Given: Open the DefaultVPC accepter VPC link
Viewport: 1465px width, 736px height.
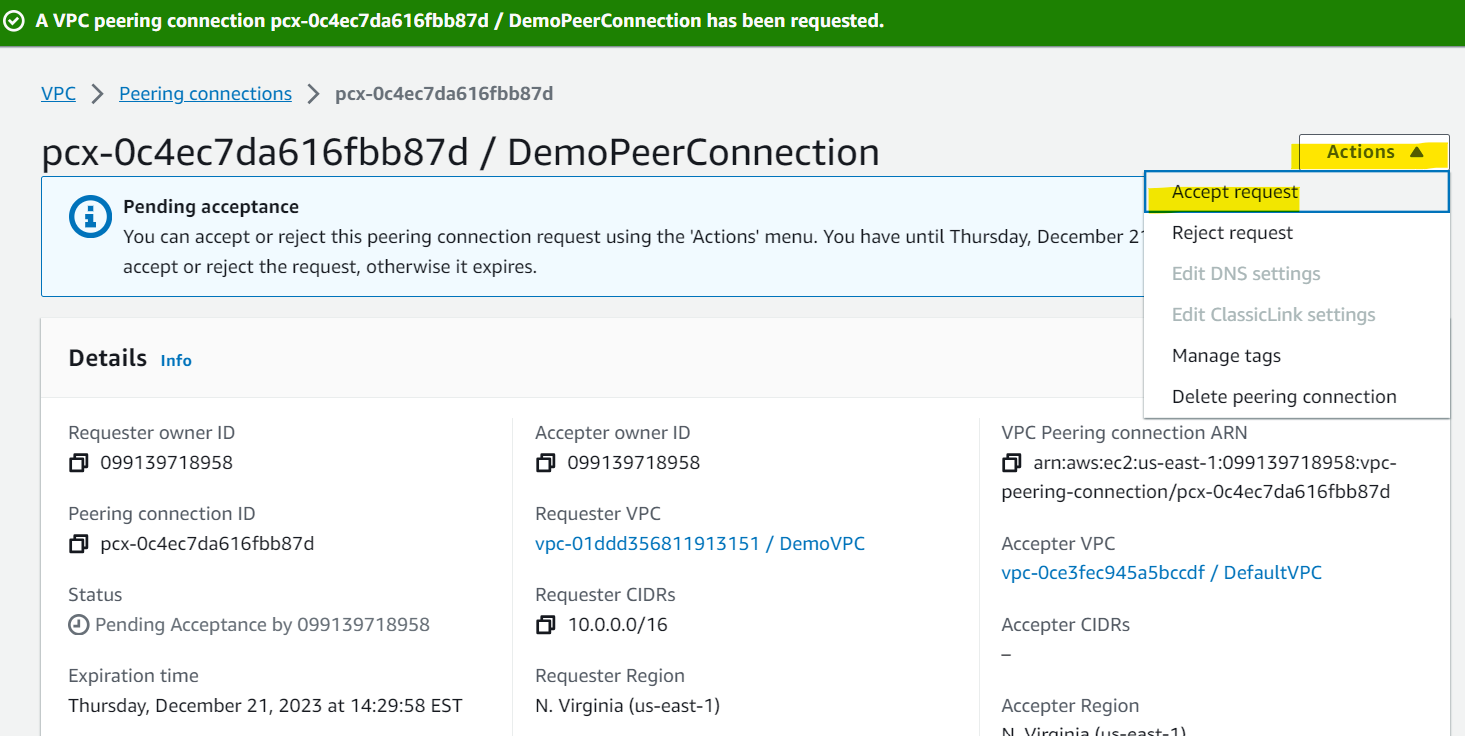Looking at the screenshot, I should coord(1161,573).
